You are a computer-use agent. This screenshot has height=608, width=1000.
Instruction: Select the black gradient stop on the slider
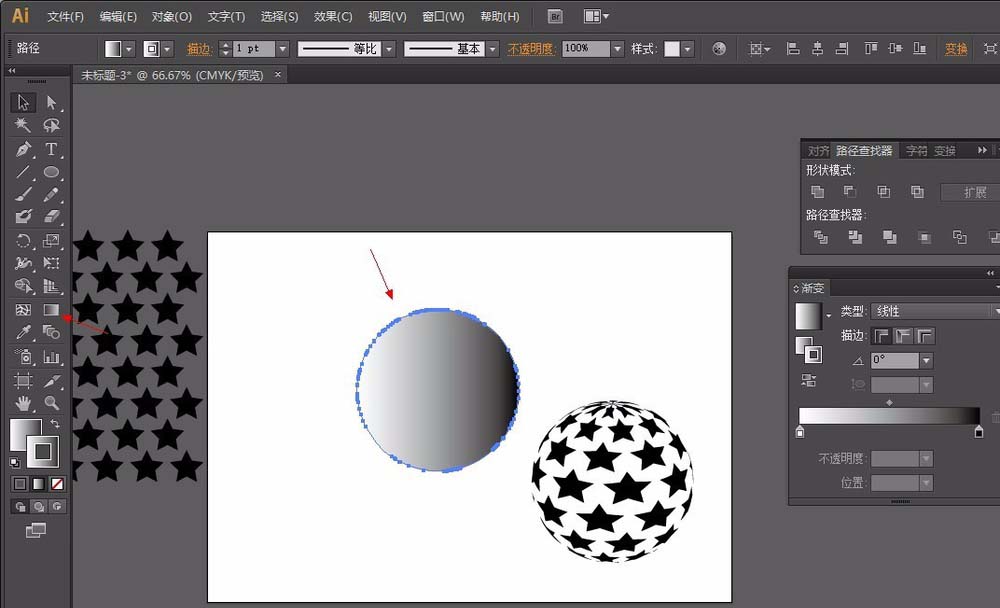[977, 432]
